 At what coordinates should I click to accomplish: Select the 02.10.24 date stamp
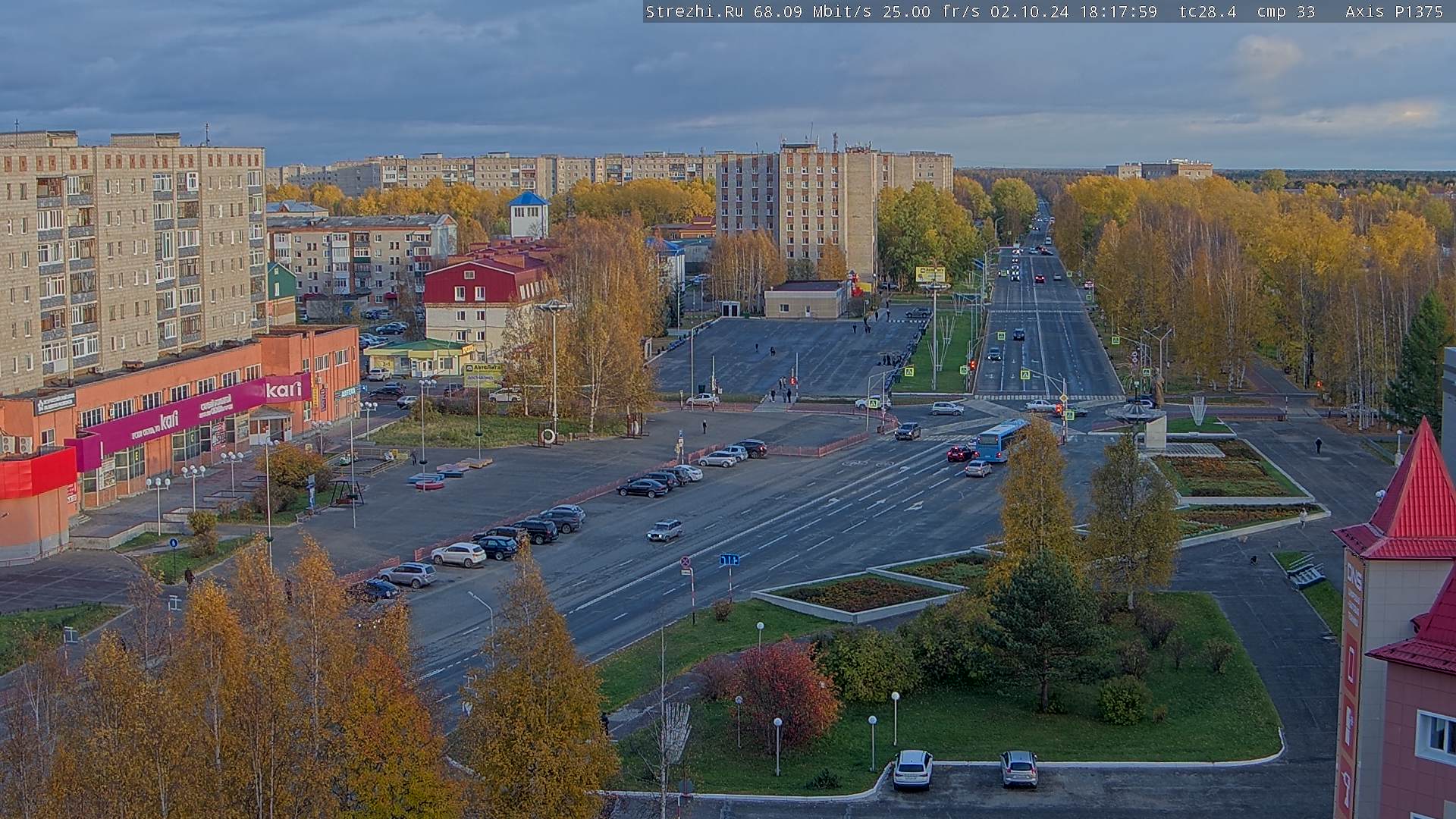[1028, 11]
